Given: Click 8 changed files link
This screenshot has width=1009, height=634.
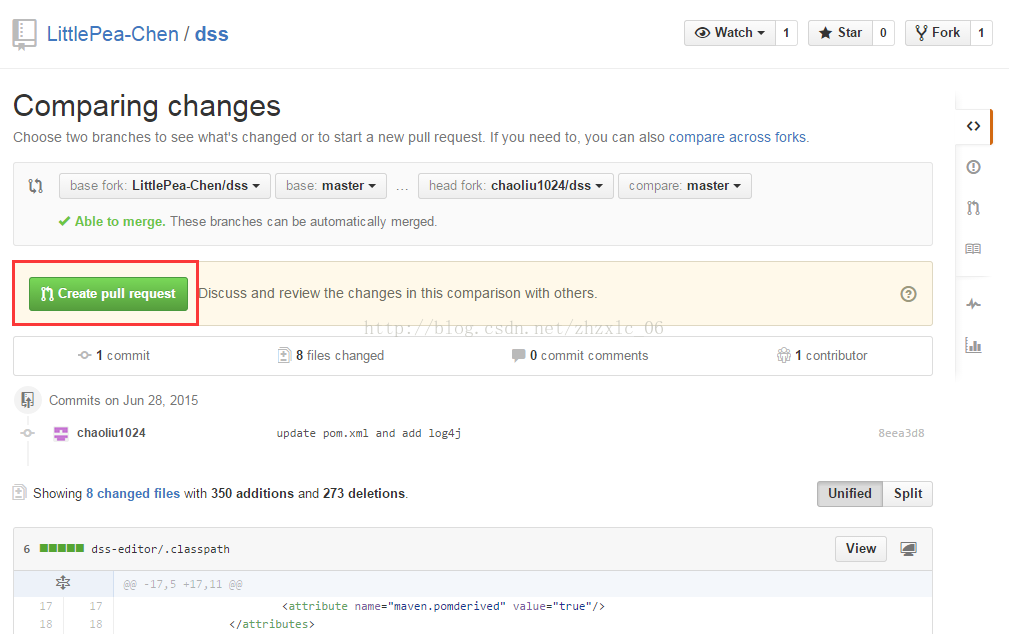Looking at the screenshot, I should (x=133, y=494).
